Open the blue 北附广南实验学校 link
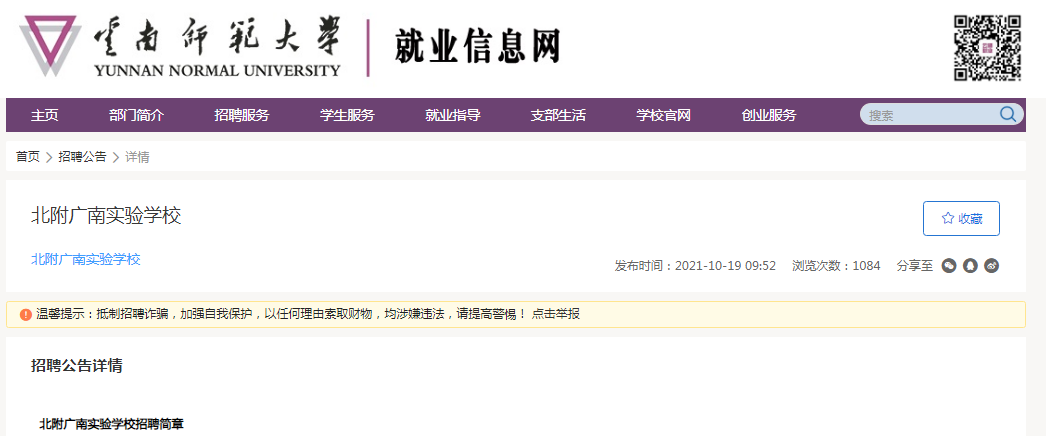The image size is (1046, 436). [x=86, y=259]
